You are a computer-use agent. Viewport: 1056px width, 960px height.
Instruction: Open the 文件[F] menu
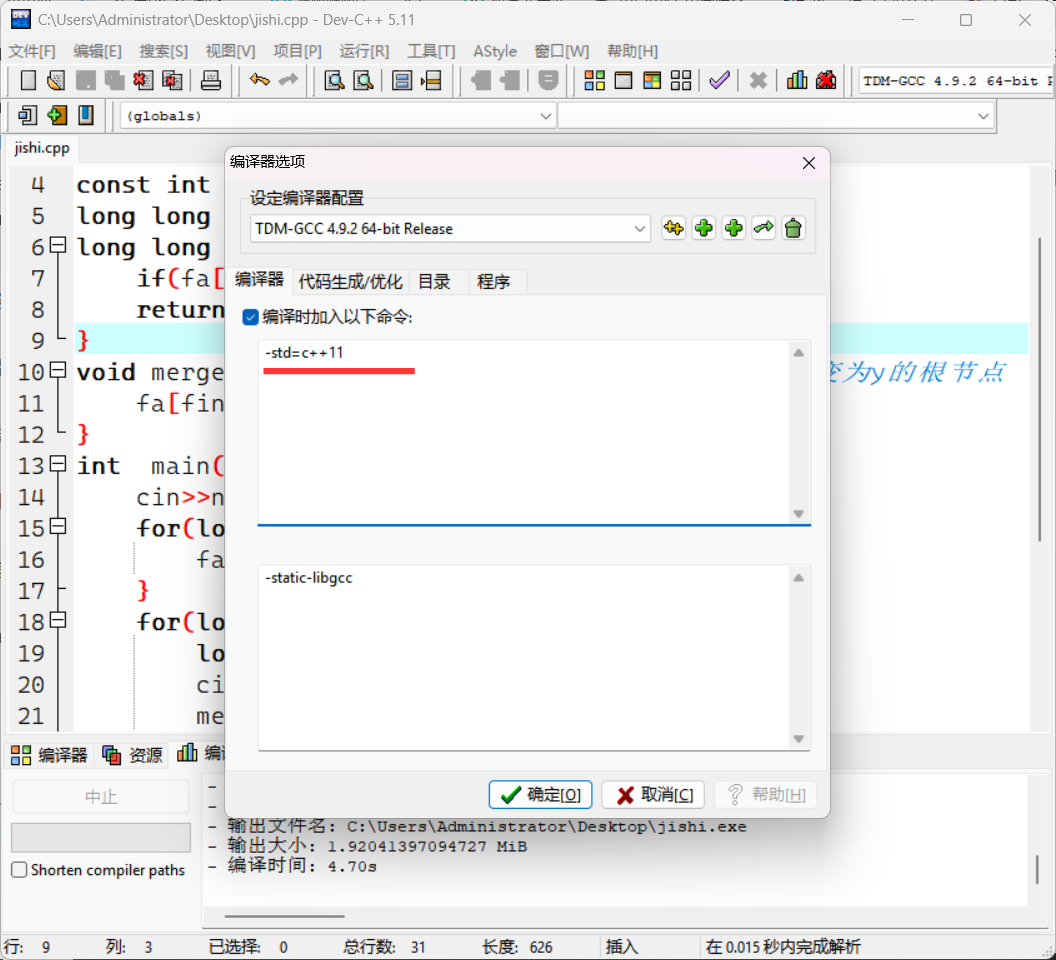tap(32, 51)
